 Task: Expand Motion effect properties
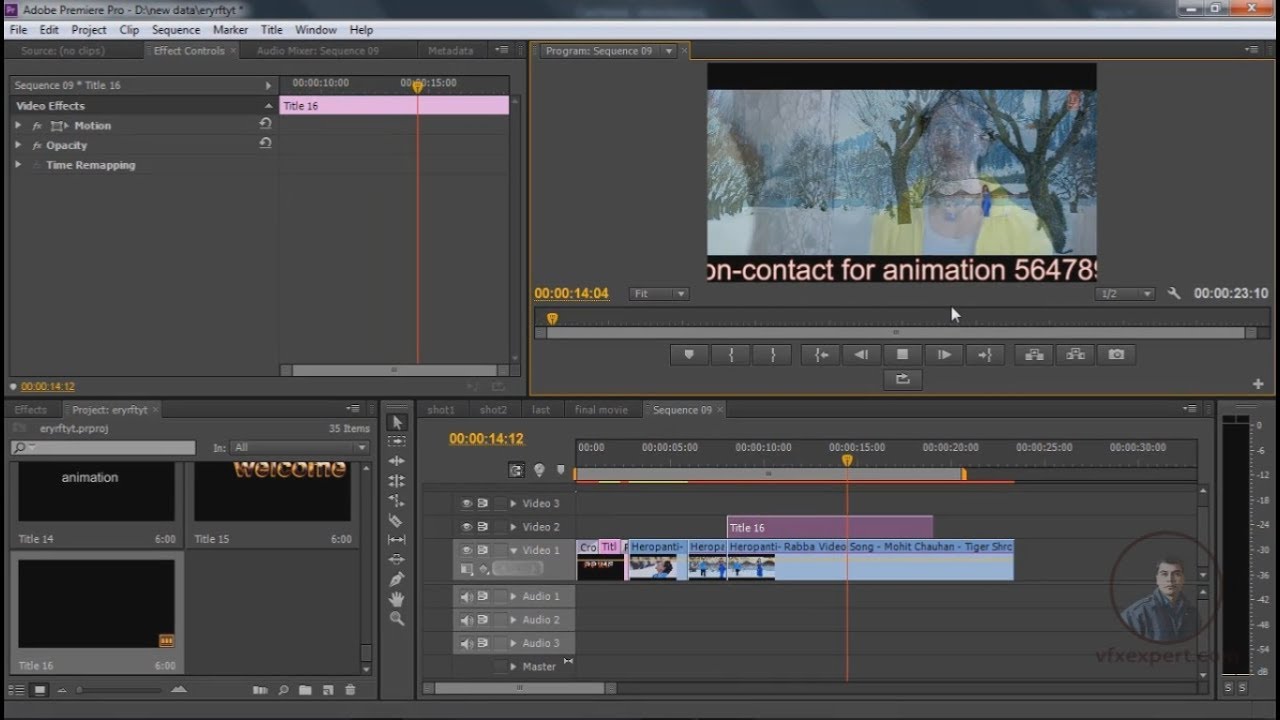tap(18, 125)
